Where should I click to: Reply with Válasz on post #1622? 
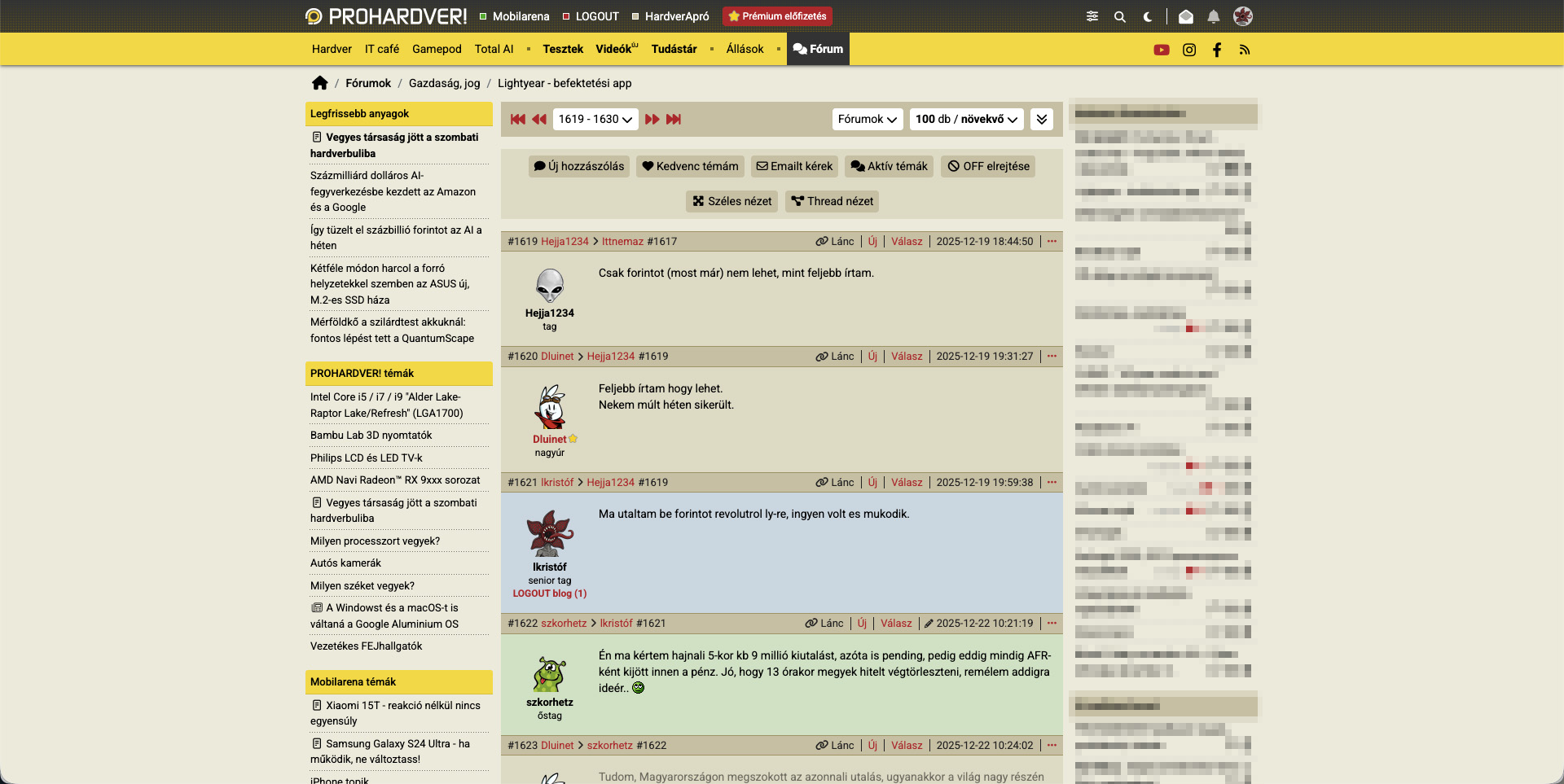[896, 623]
